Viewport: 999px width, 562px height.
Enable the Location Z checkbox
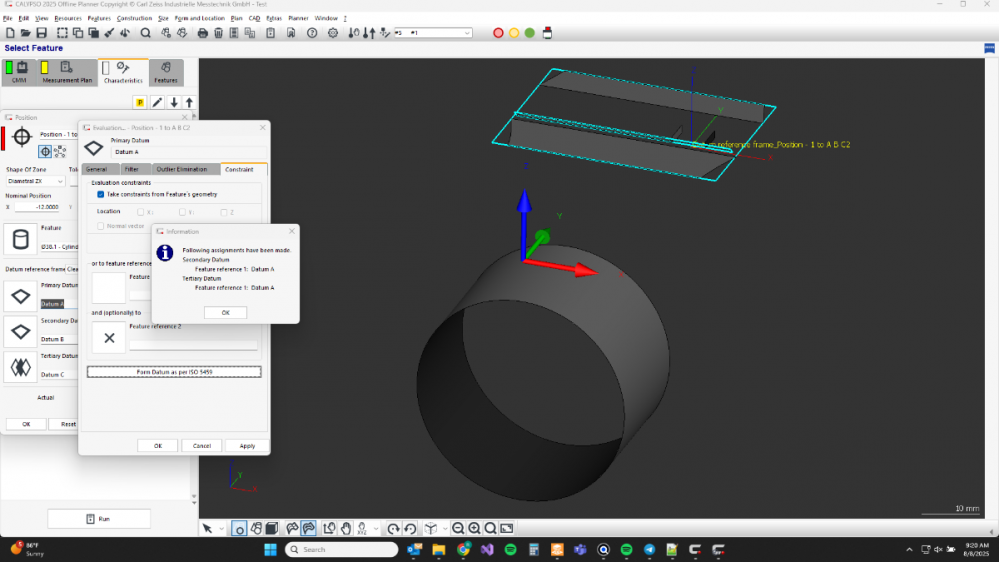pyautogui.click(x=222, y=212)
